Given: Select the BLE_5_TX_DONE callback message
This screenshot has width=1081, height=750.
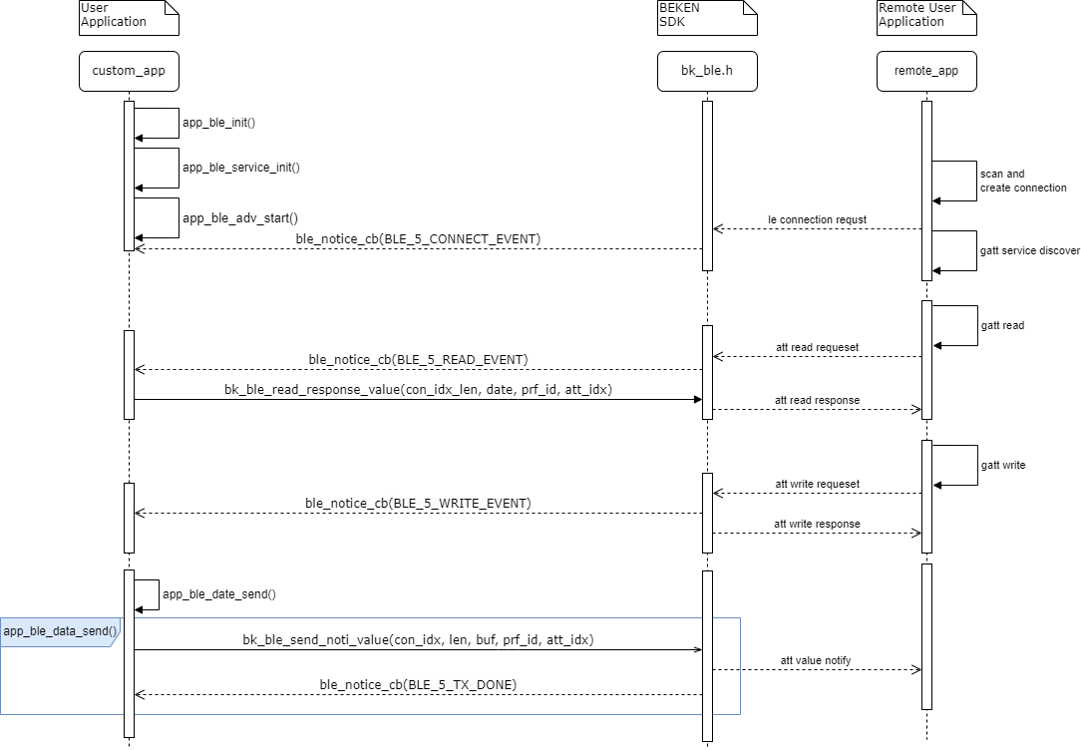Looking at the screenshot, I should coord(418,684).
